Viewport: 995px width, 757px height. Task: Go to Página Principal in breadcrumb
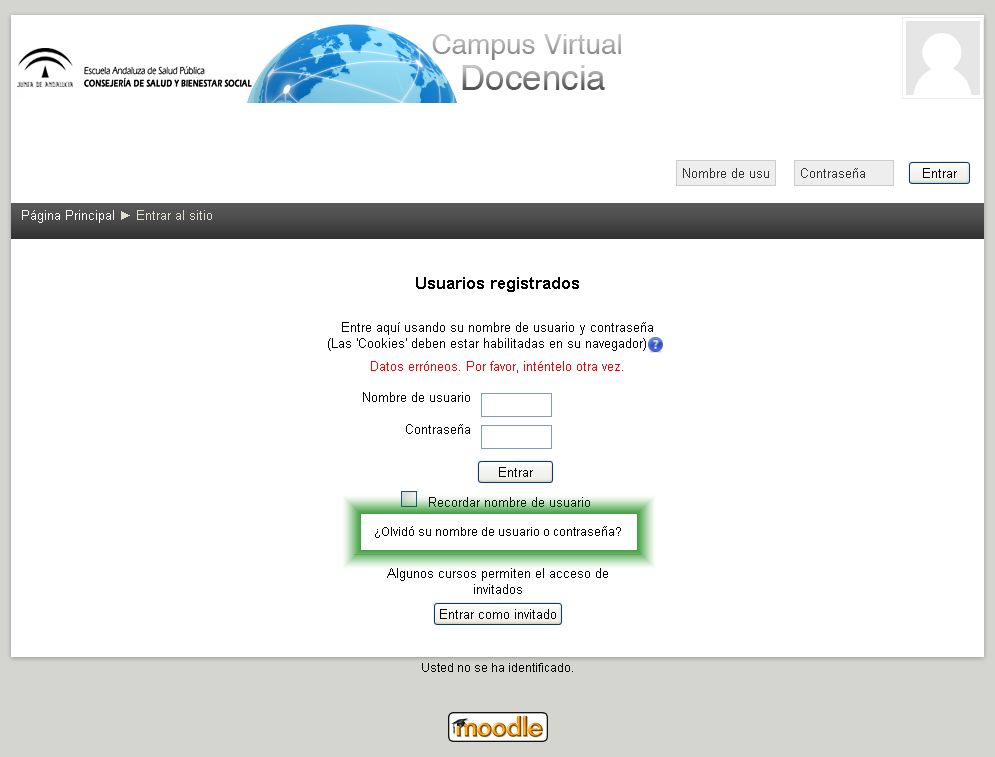67,215
